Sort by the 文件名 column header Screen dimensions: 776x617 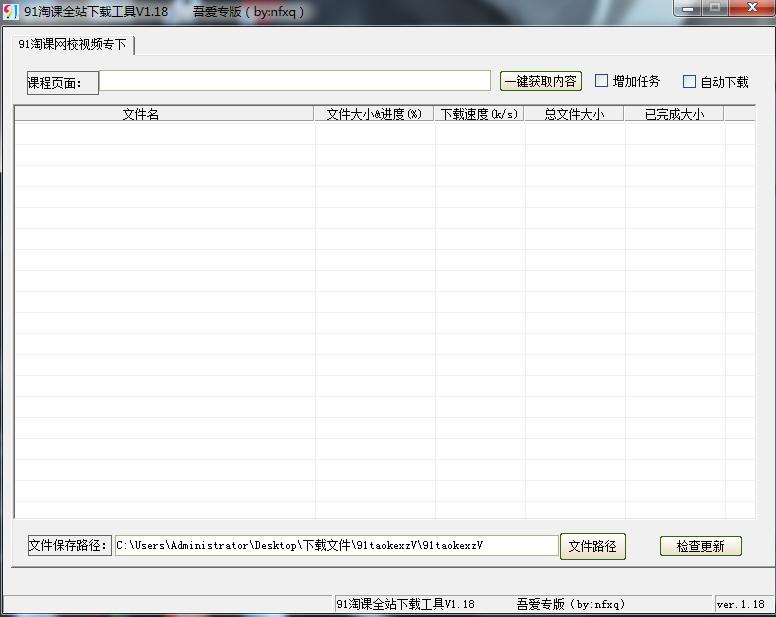point(164,114)
